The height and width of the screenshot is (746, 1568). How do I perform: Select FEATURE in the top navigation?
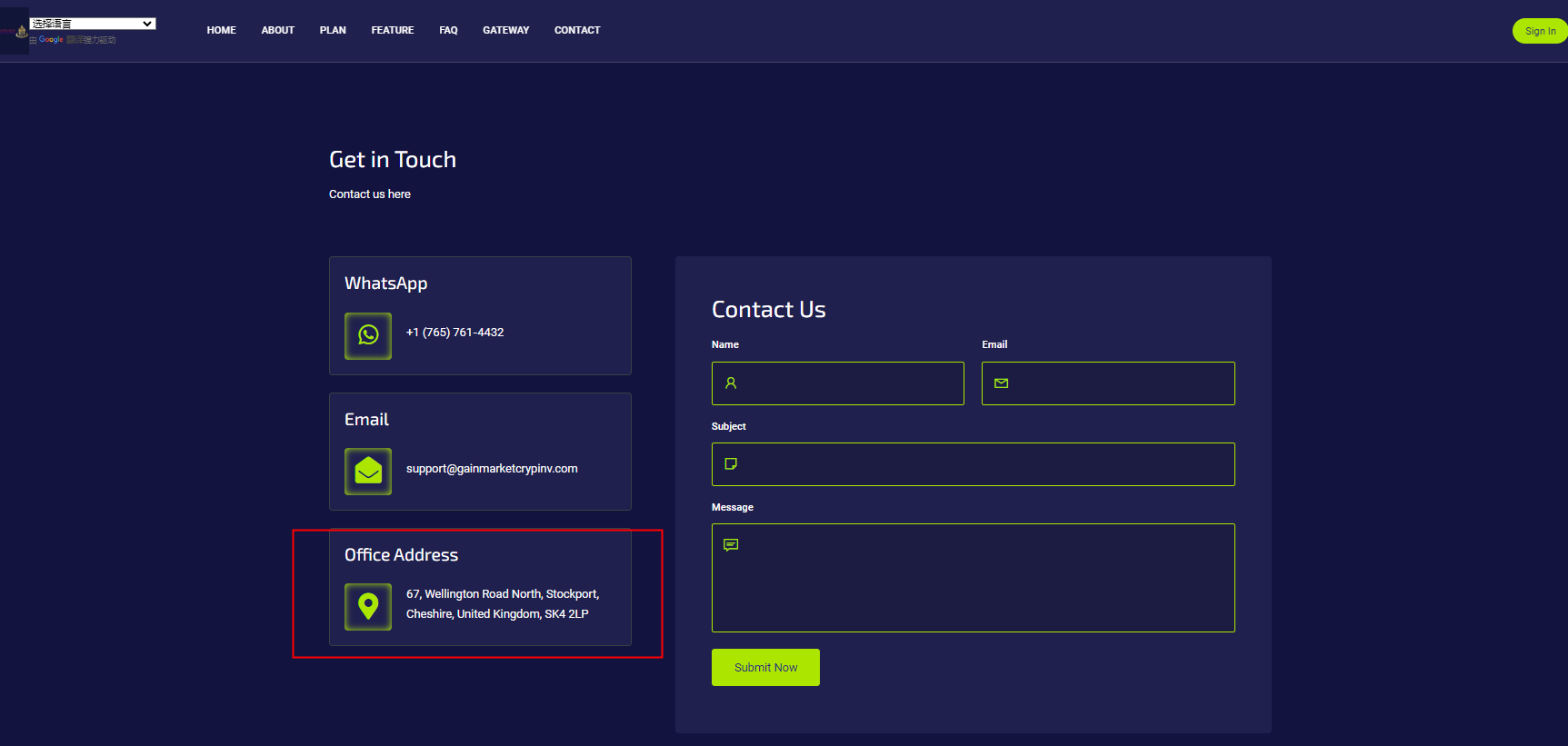392,31
